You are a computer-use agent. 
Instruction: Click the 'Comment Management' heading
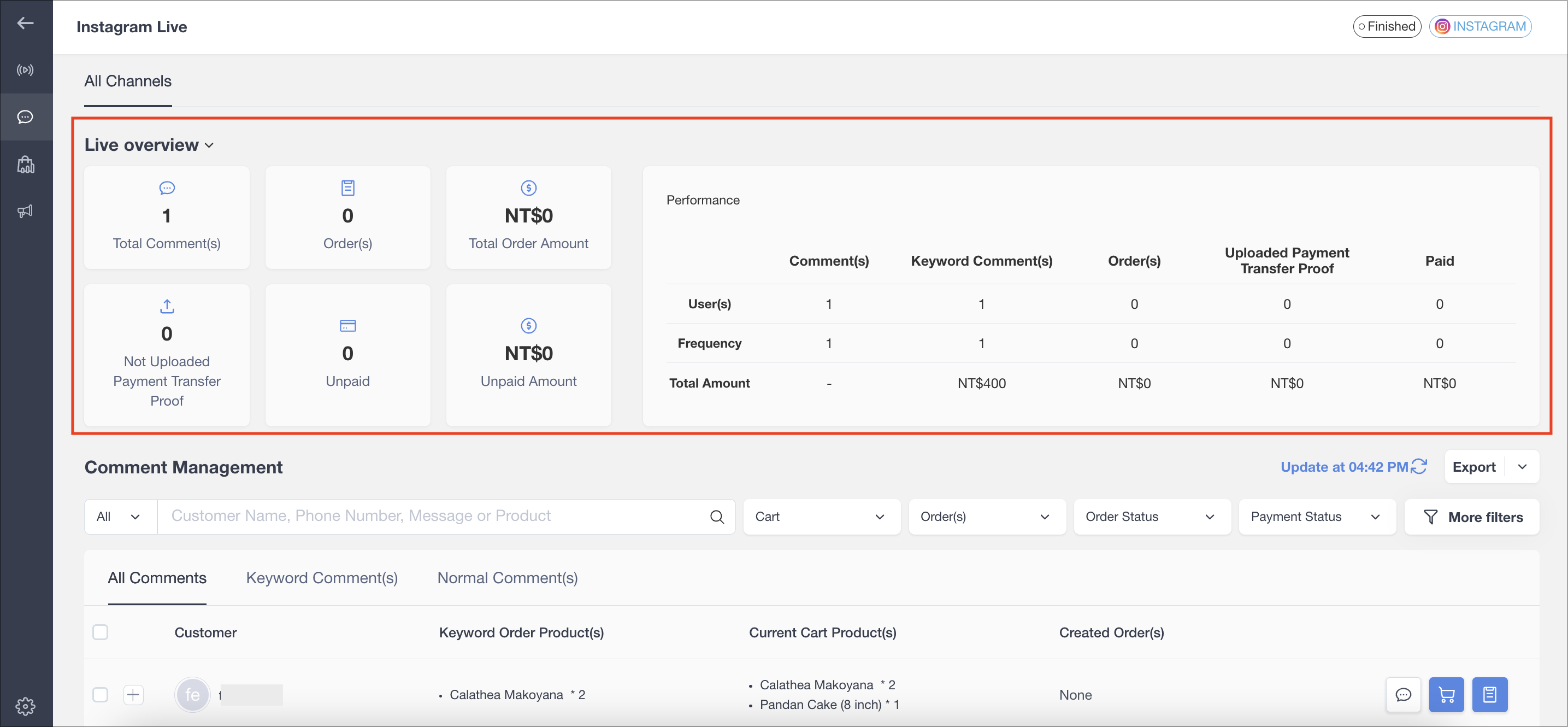[183, 467]
